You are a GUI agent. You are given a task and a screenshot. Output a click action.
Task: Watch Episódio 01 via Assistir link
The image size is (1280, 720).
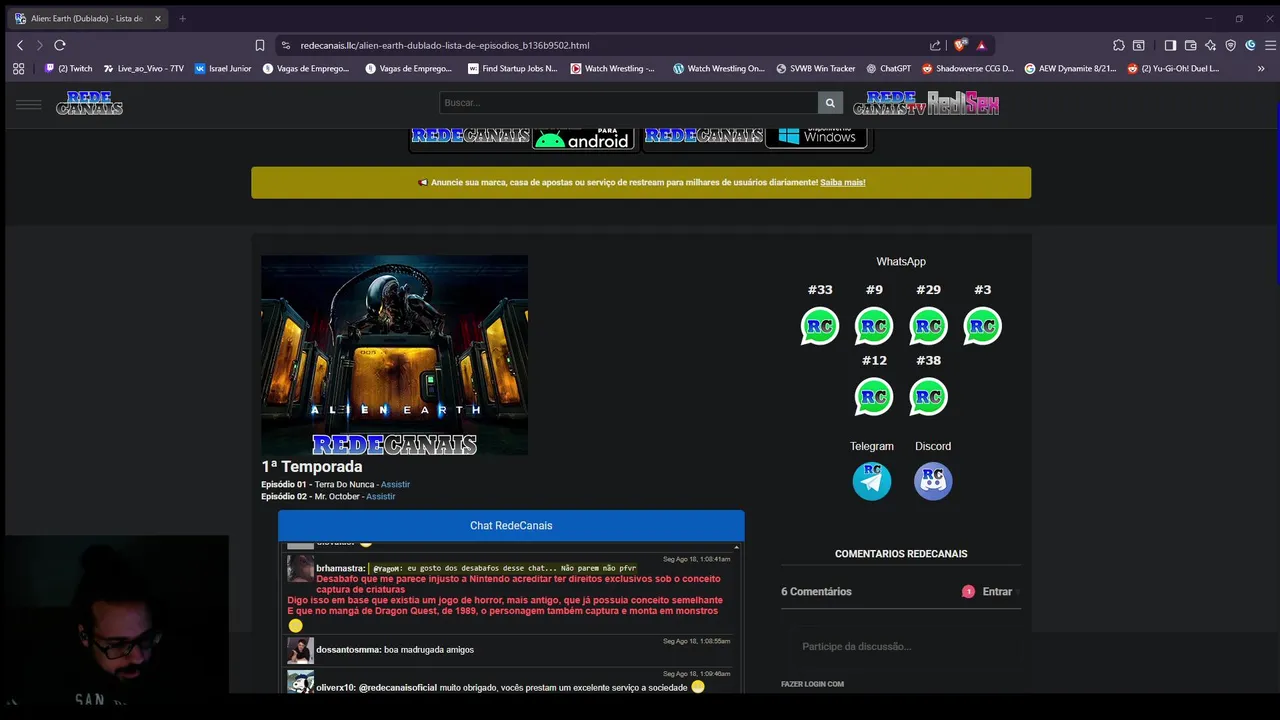click(395, 485)
